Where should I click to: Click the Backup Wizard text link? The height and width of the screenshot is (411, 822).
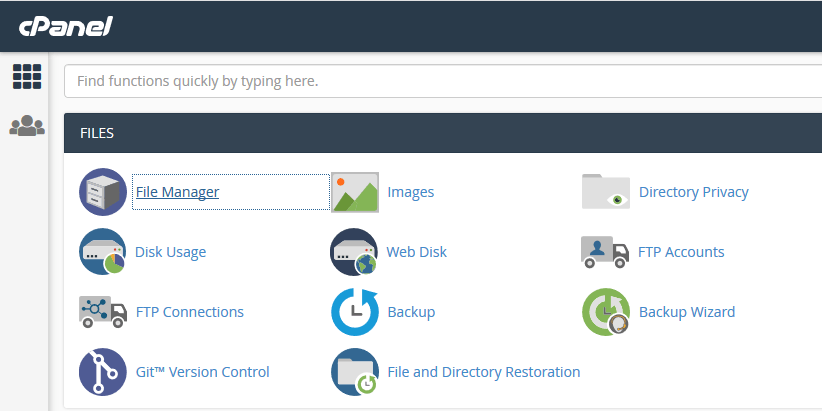coord(687,312)
